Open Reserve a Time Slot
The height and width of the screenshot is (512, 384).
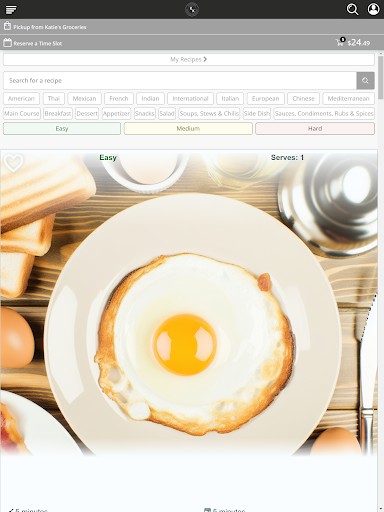(37, 43)
